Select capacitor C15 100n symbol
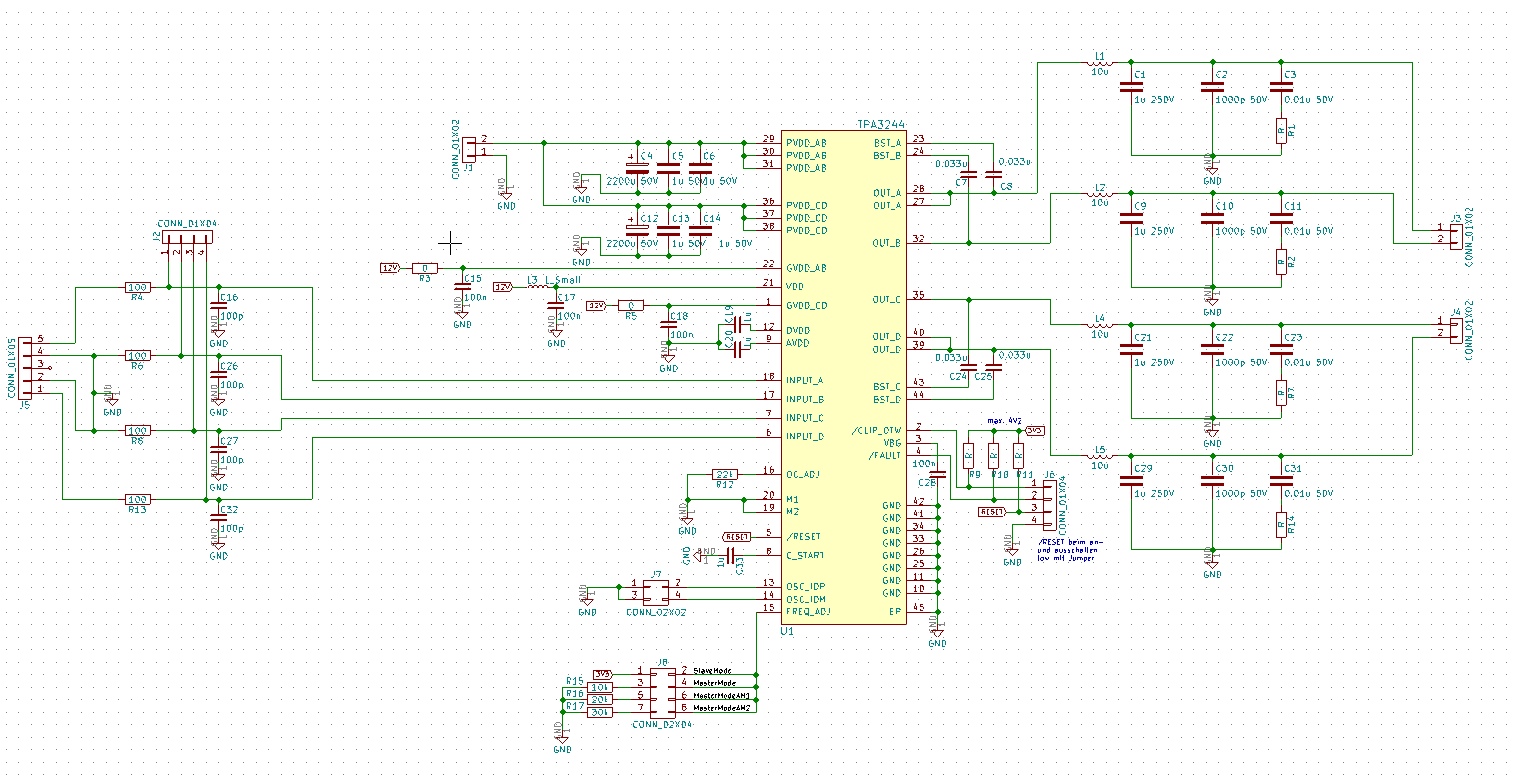This screenshot has height=776, width=1514. [x=462, y=288]
